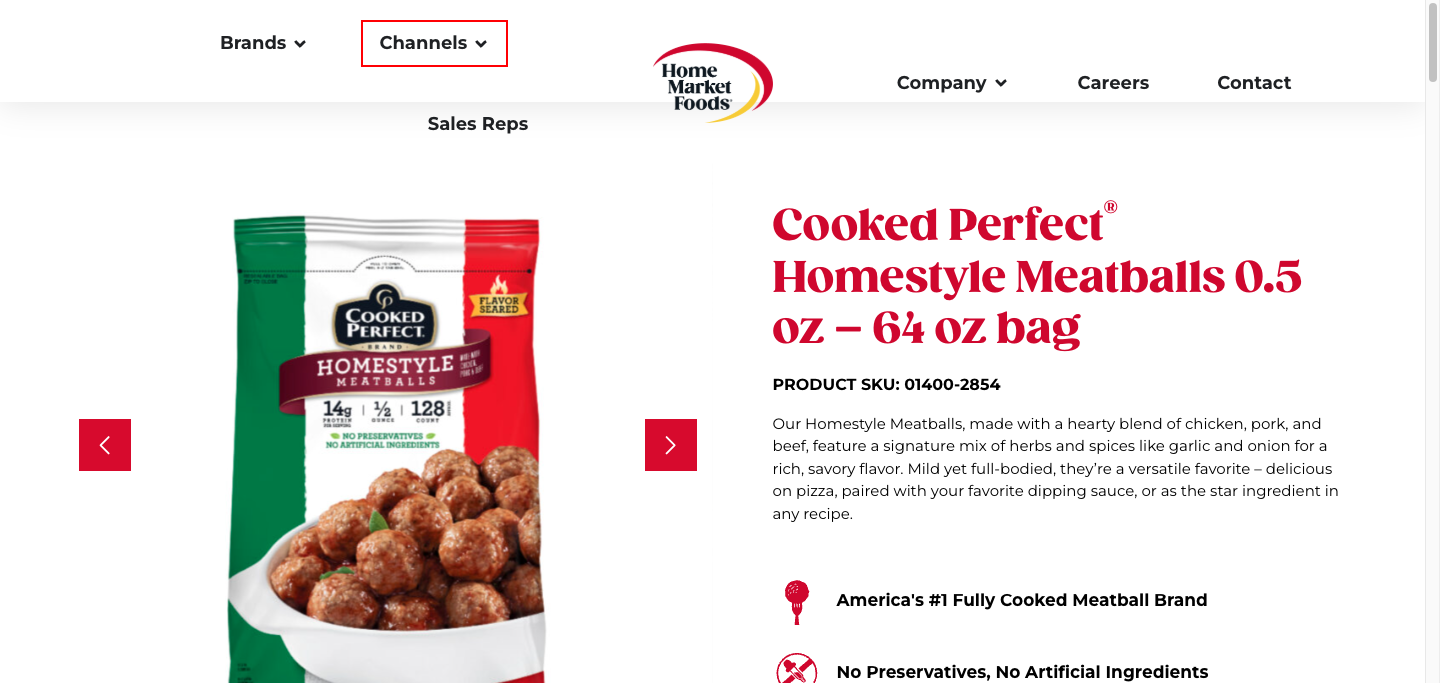1440x683 pixels.
Task: Expand the Brands dropdown menu
Action: pos(263,43)
